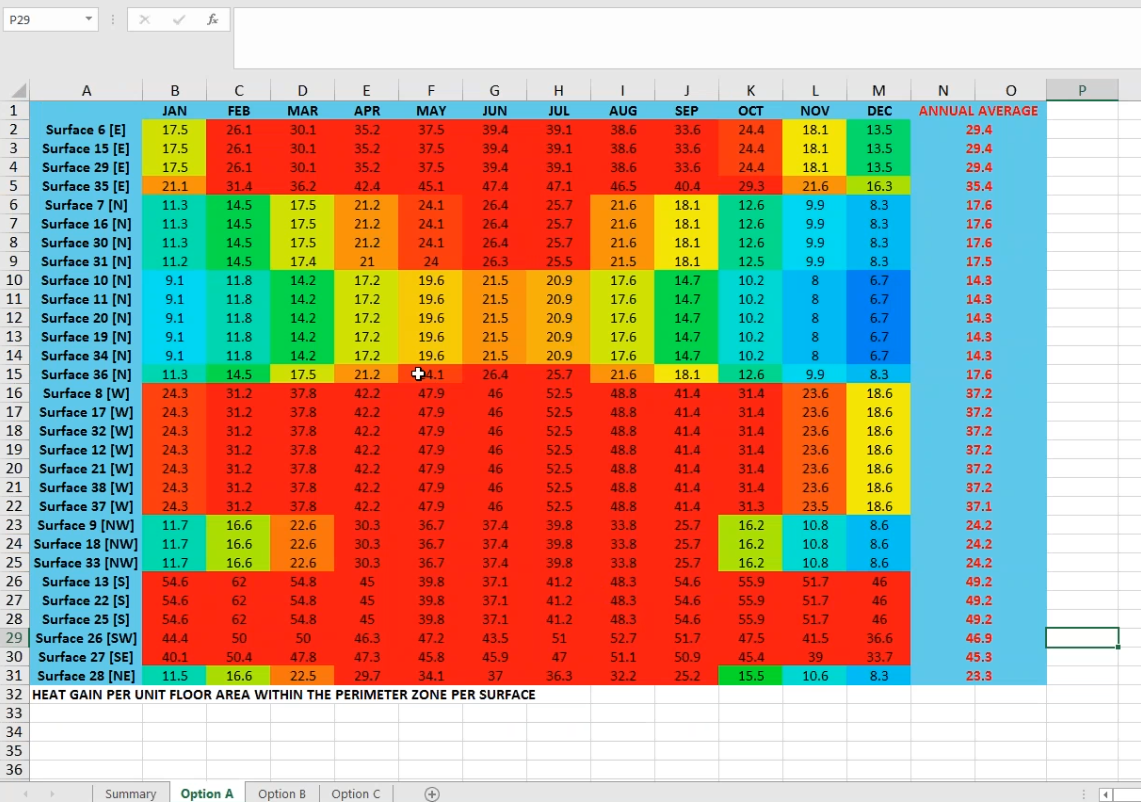1141x802 pixels.
Task: Switch to the Summary sheet tab
Action: [130, 794]
